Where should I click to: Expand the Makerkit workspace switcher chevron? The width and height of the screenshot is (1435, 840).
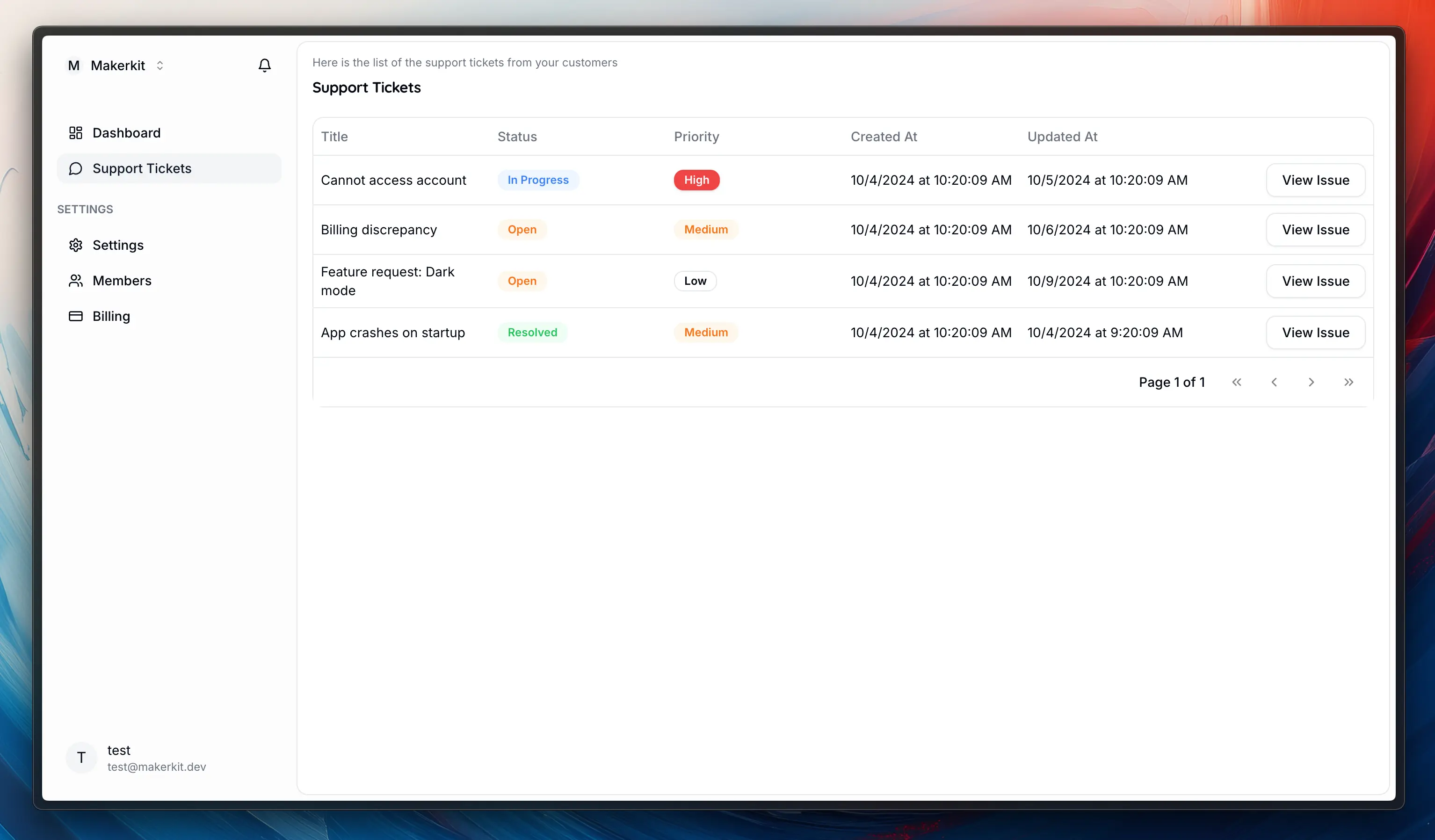[x=160, y=65]
